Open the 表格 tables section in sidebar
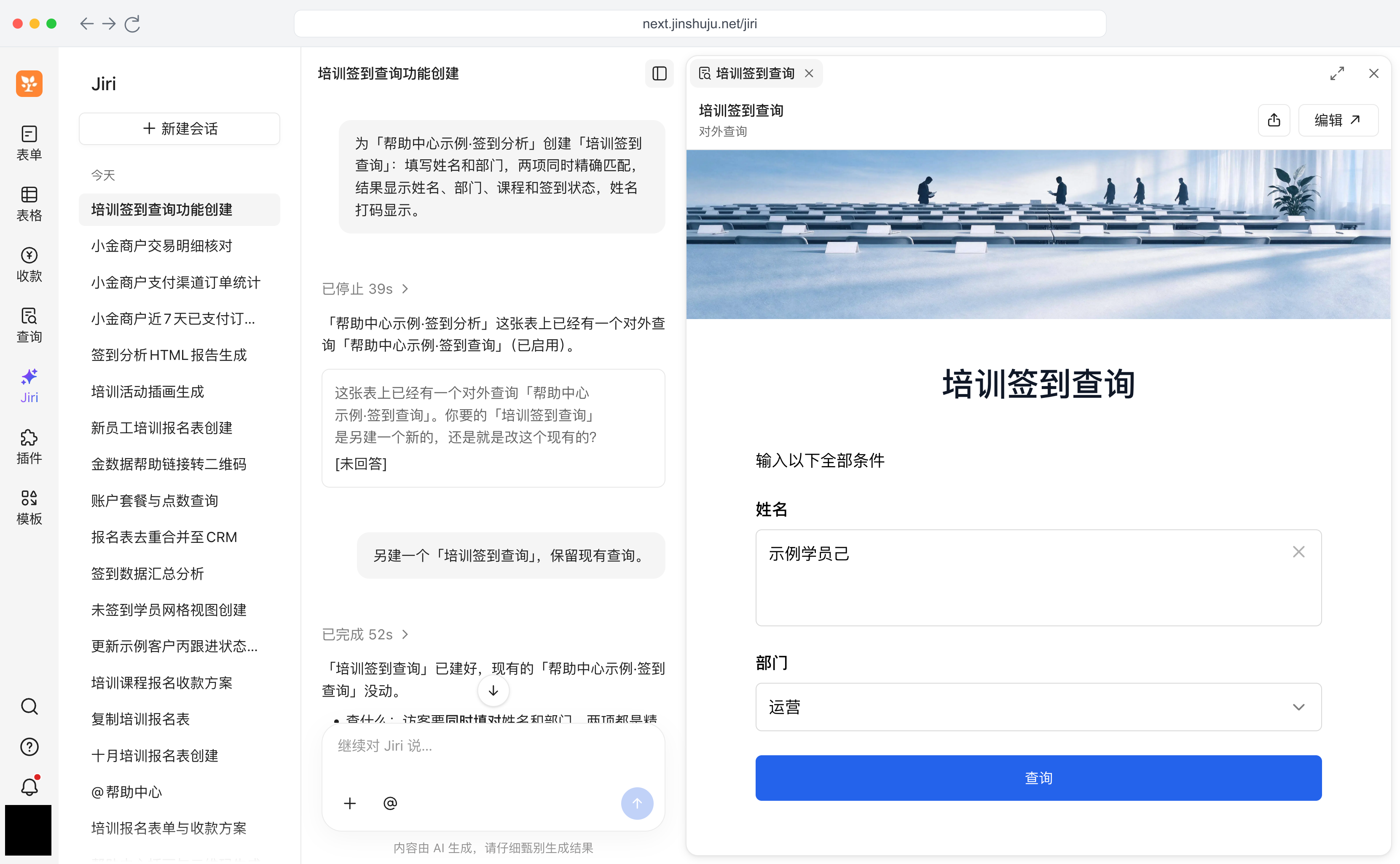This screenshot has height=864, width=1400. (29, 204)
